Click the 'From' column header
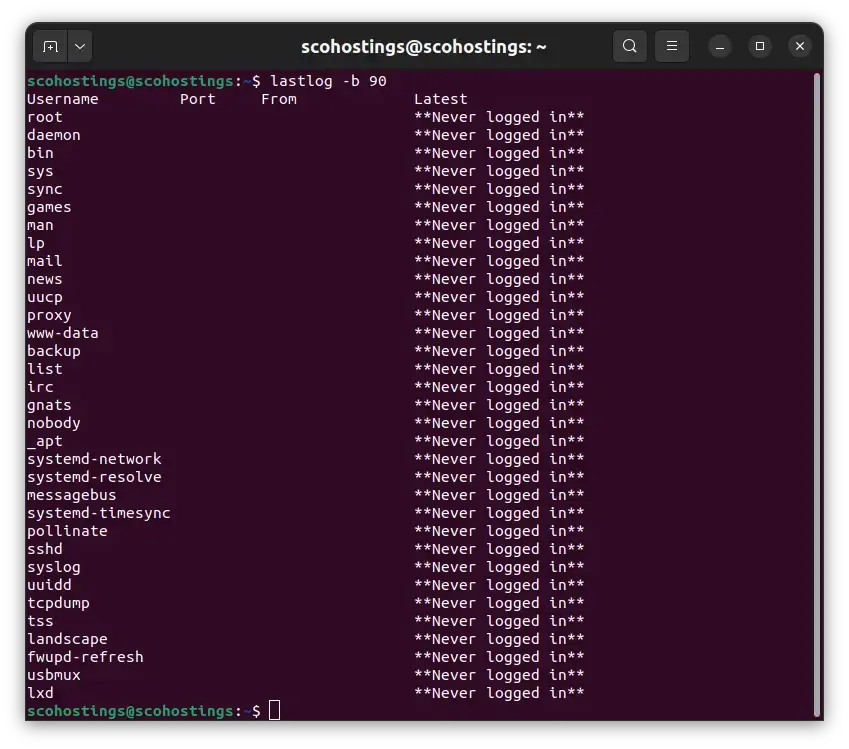This screenshot has width=849, height=749. click(x=279, y=99)
